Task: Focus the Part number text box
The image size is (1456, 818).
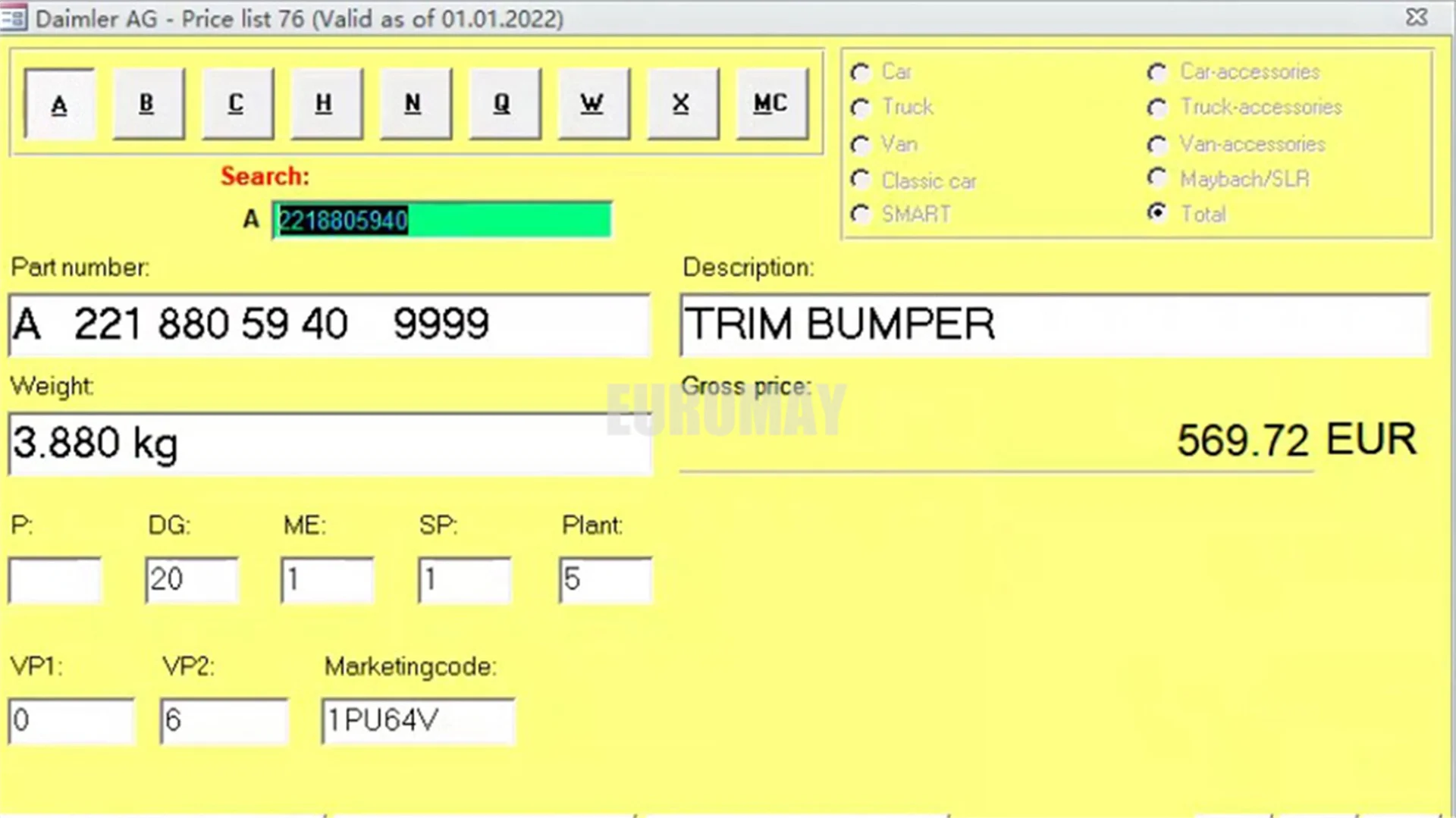Action: (x=330, y=325)
